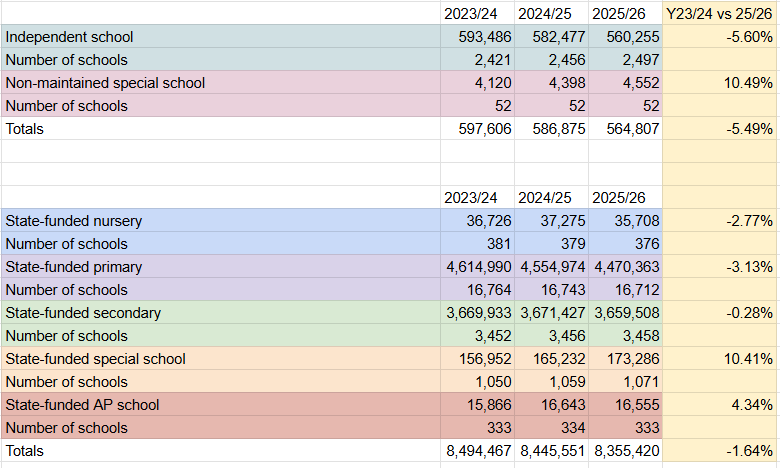This screenshot has width=780, height=468.
Task: Select the 8,355,420 totals cell
Action: click(625, 451)
